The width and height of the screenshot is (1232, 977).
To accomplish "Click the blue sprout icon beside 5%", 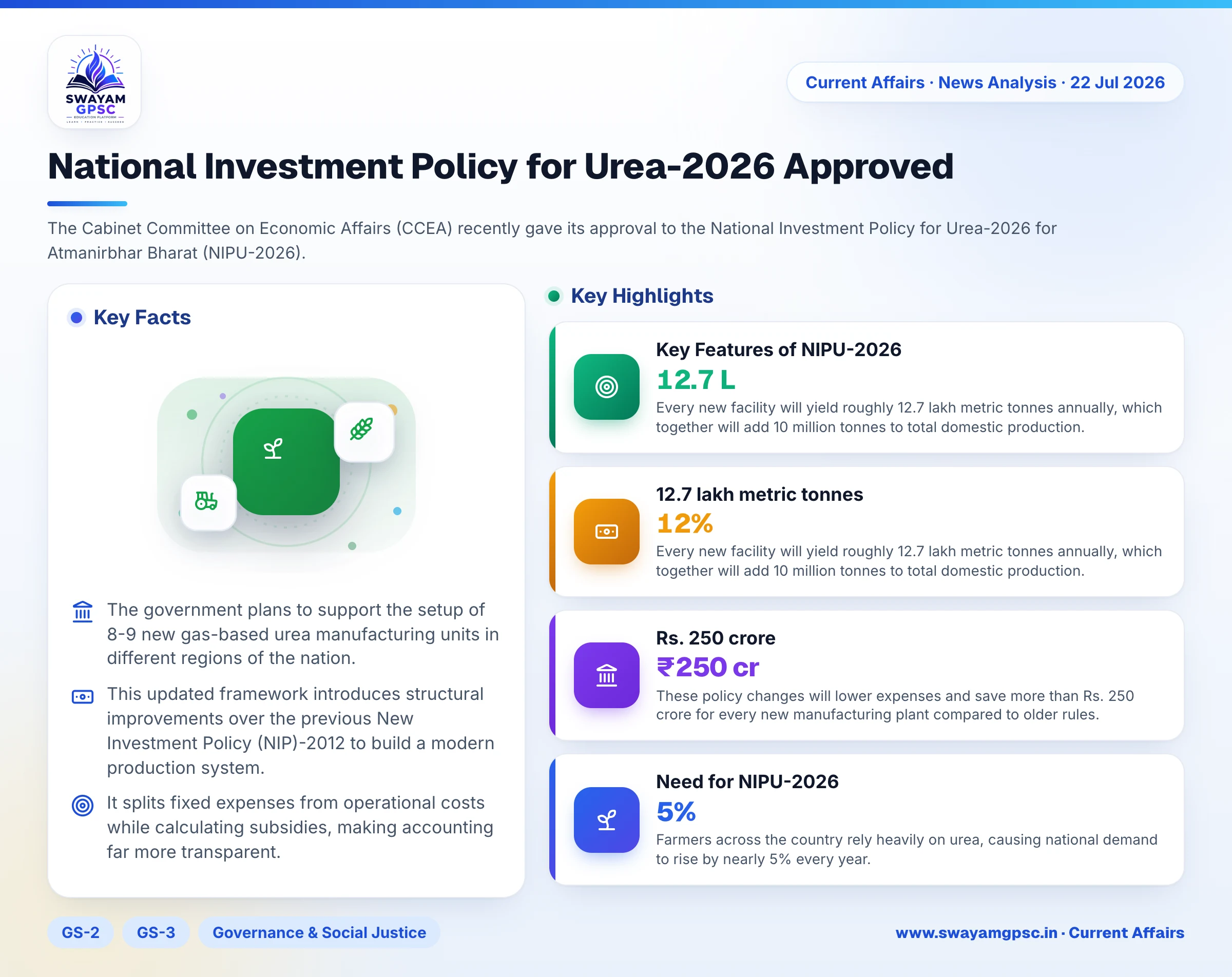I will 606,820.
